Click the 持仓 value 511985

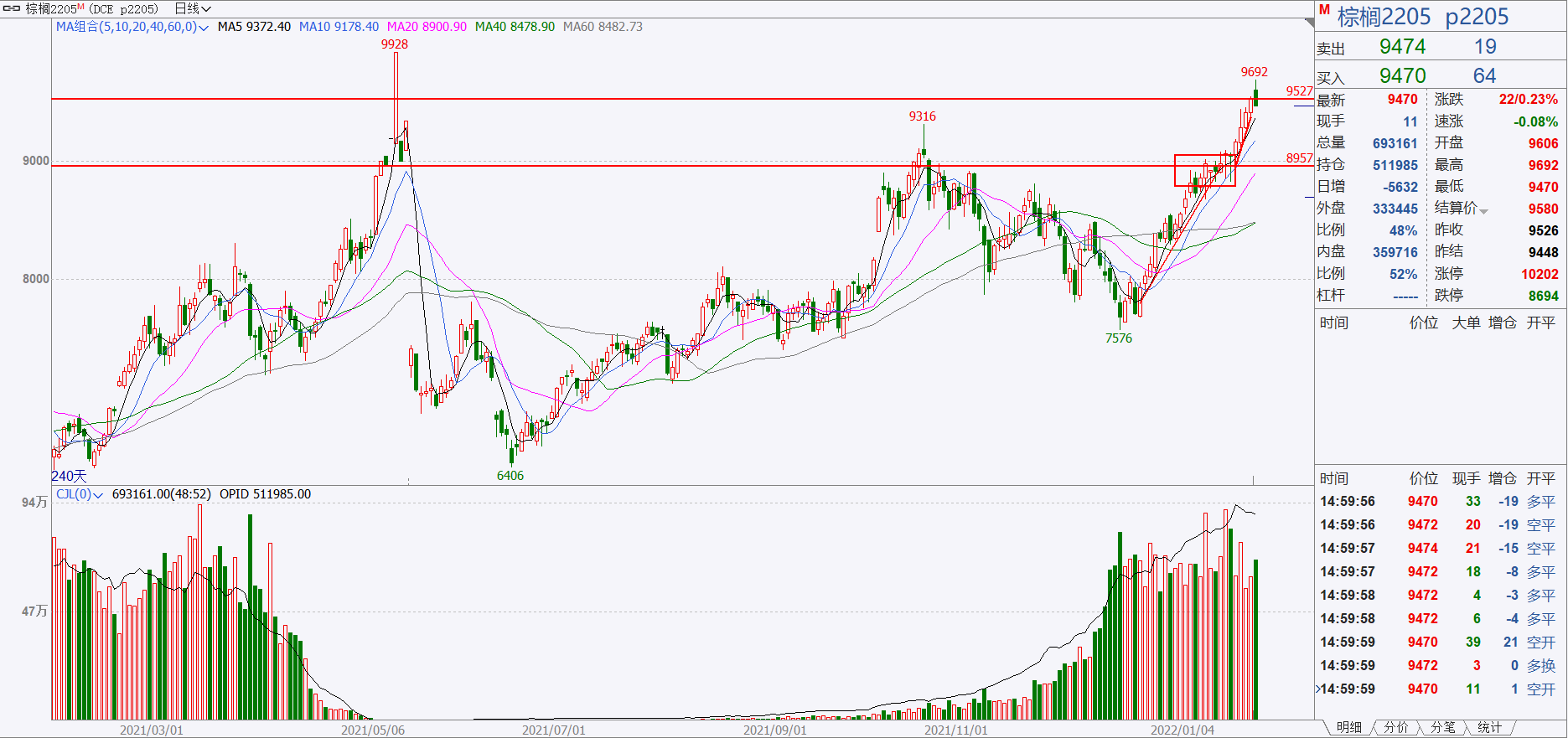tap(1395, 165)
